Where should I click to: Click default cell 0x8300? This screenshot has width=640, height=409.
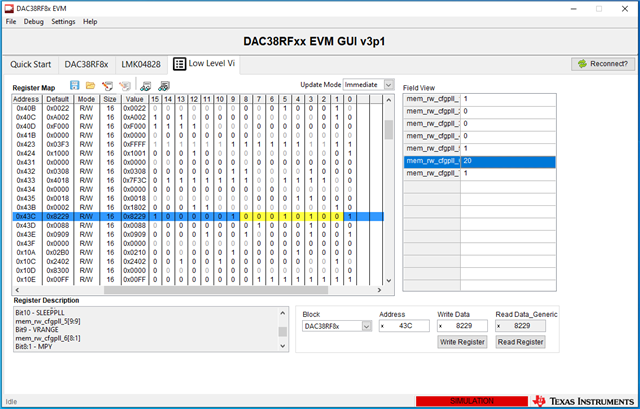[x=58, y=270]
